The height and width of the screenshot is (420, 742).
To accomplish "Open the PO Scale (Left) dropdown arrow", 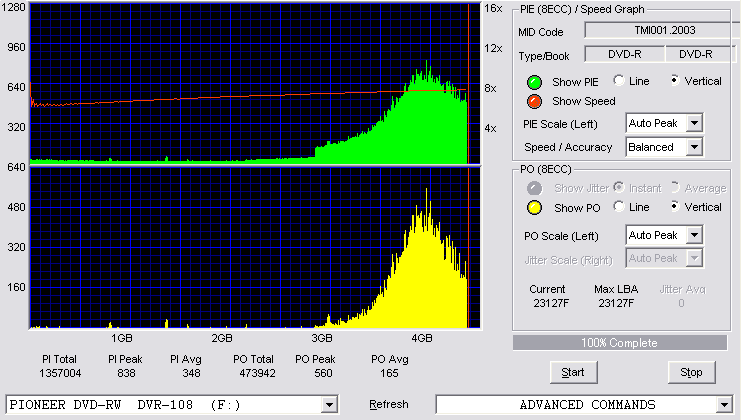I will 694,235.
